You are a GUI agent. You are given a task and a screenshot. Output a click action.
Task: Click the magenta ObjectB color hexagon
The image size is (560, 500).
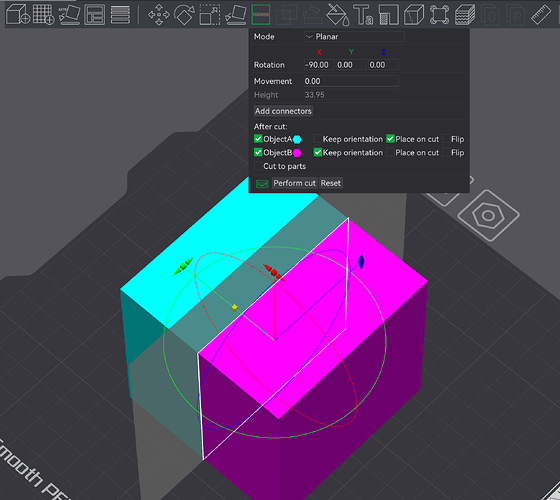tap(297, 153)
